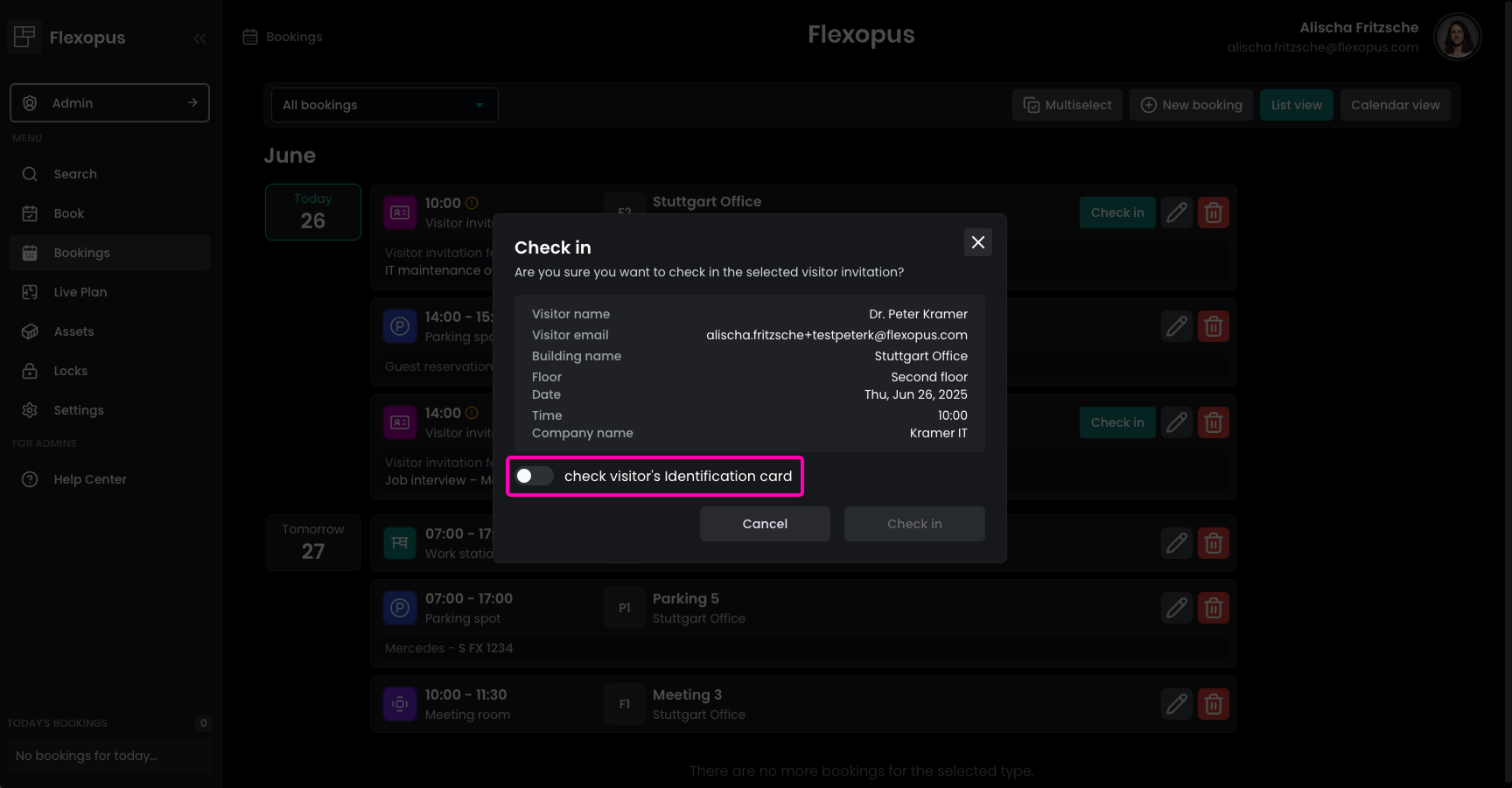Open Search from the sidebar

pos(75,174)
